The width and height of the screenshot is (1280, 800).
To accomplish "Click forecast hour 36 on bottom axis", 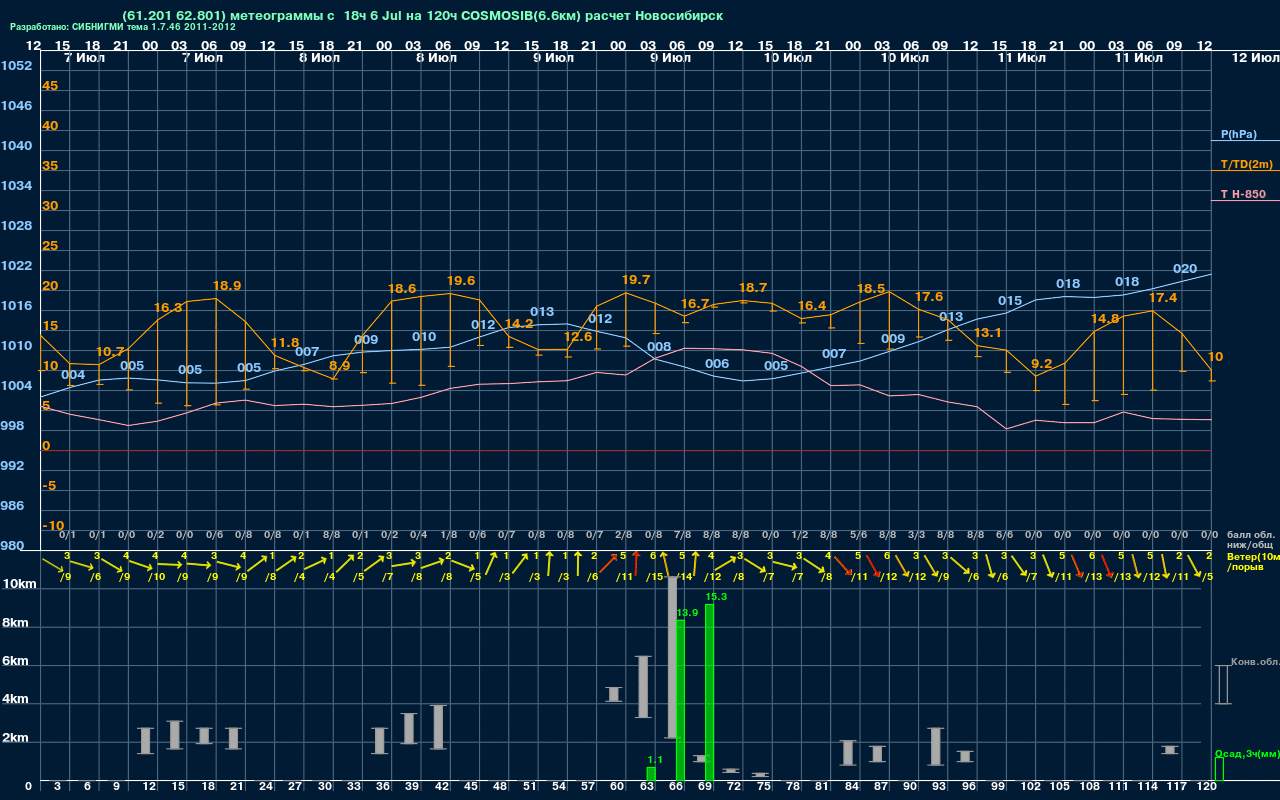I will [383, 788].
